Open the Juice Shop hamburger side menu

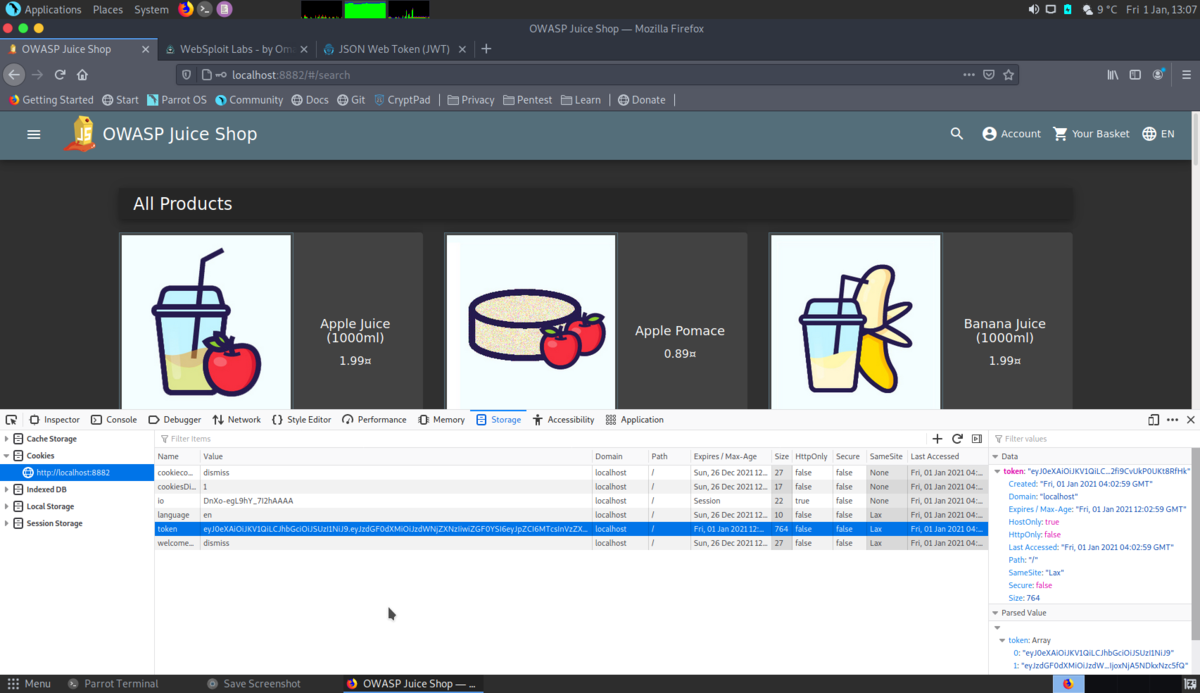[x=34, y=134]
